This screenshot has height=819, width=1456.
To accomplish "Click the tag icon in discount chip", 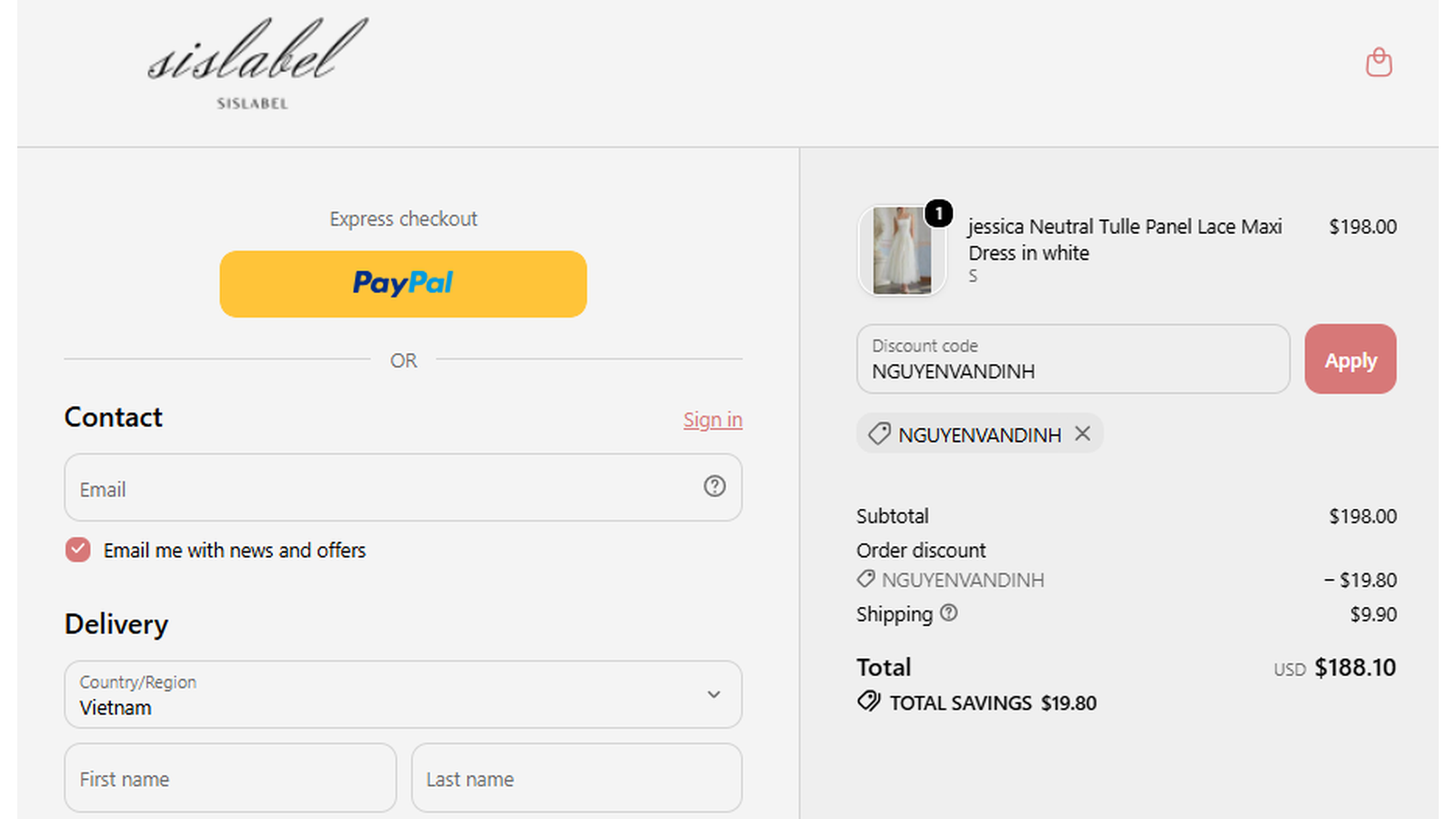I will point(879,434).
